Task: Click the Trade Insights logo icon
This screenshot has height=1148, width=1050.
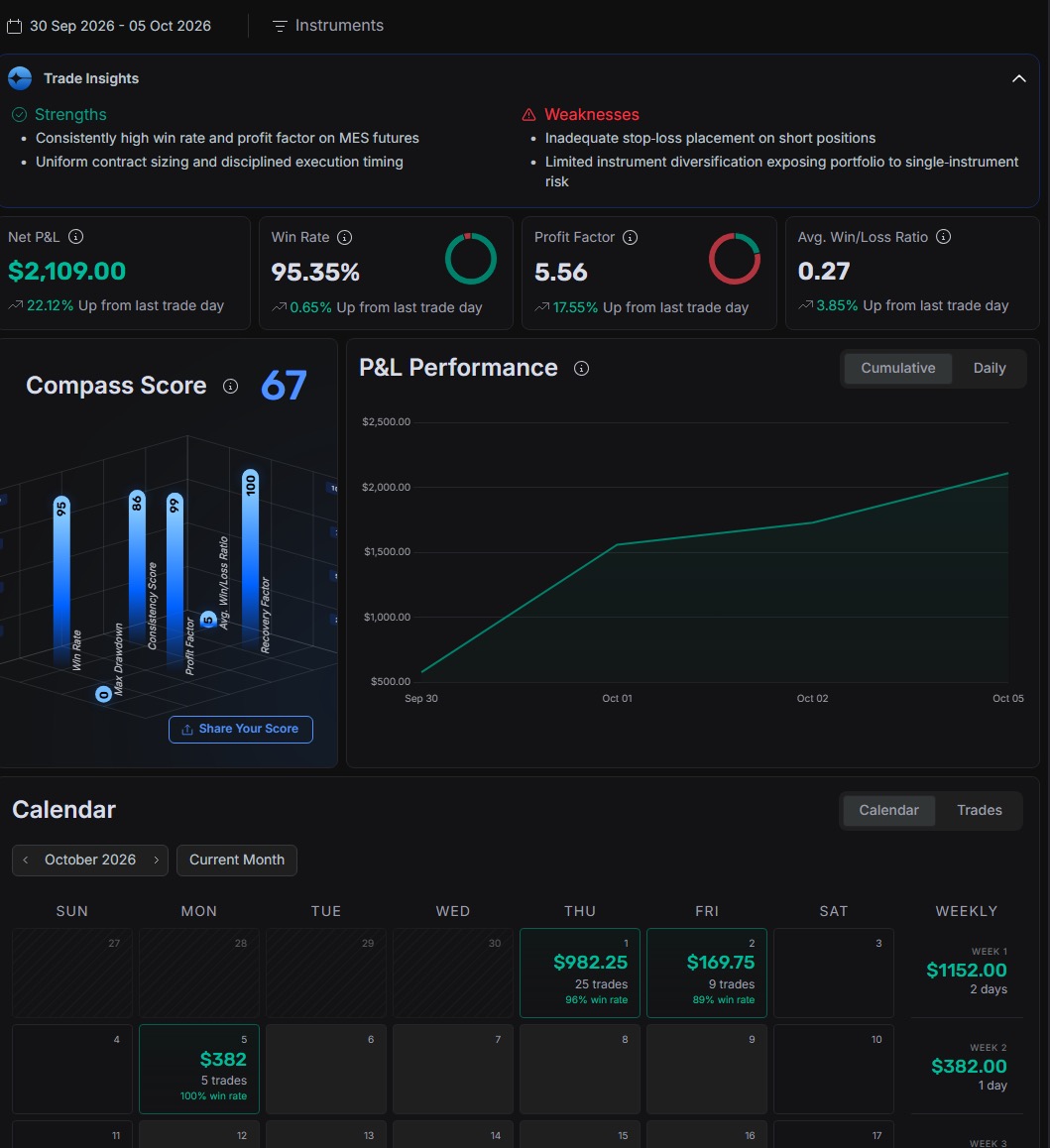Action: pyautogui.click(x=20, y=78)
